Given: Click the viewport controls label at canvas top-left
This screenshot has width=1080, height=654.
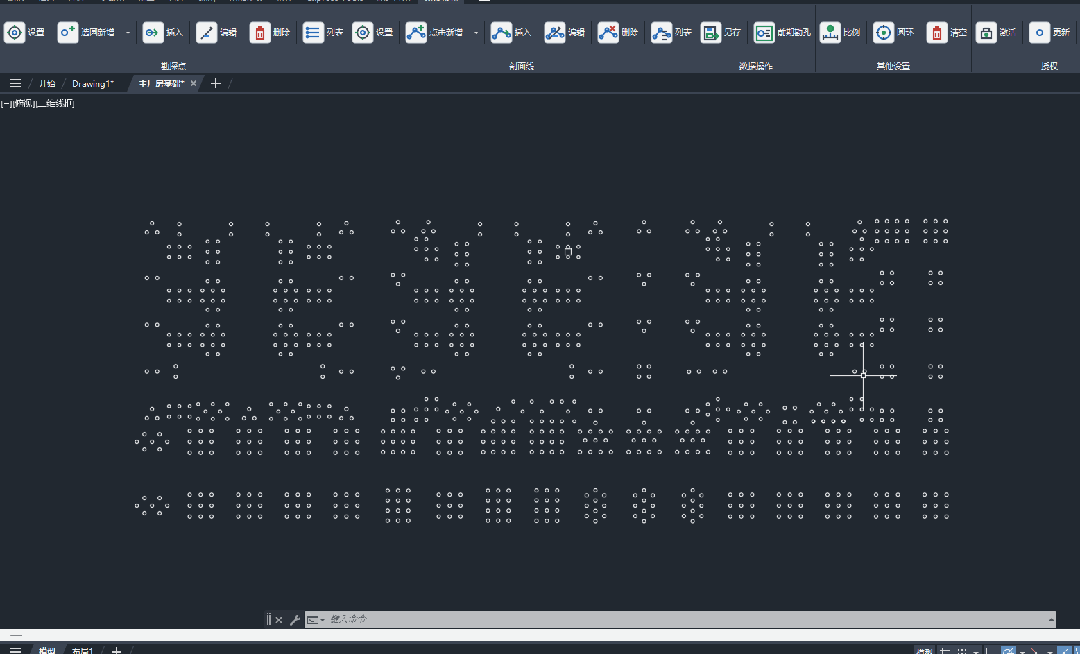Looking at the screenshot, I should [x=38, y=103].
